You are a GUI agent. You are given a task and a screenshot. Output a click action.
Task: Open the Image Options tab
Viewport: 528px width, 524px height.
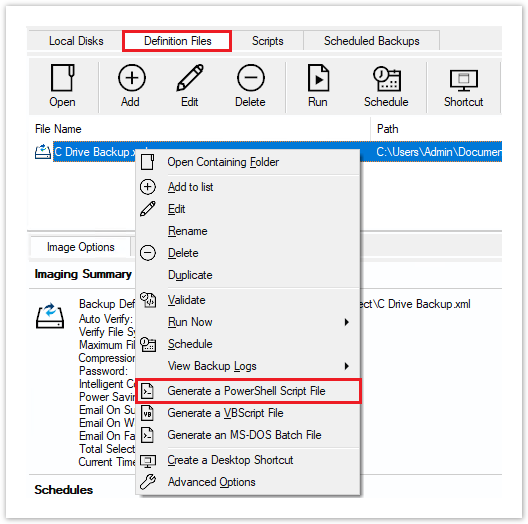tap(80, 247)
